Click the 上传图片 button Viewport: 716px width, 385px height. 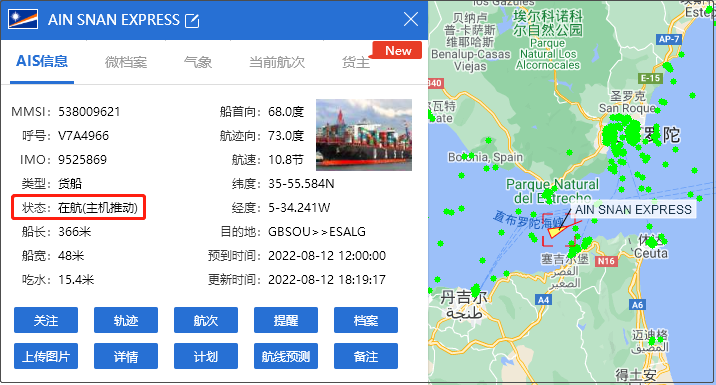tap(46, 356)
